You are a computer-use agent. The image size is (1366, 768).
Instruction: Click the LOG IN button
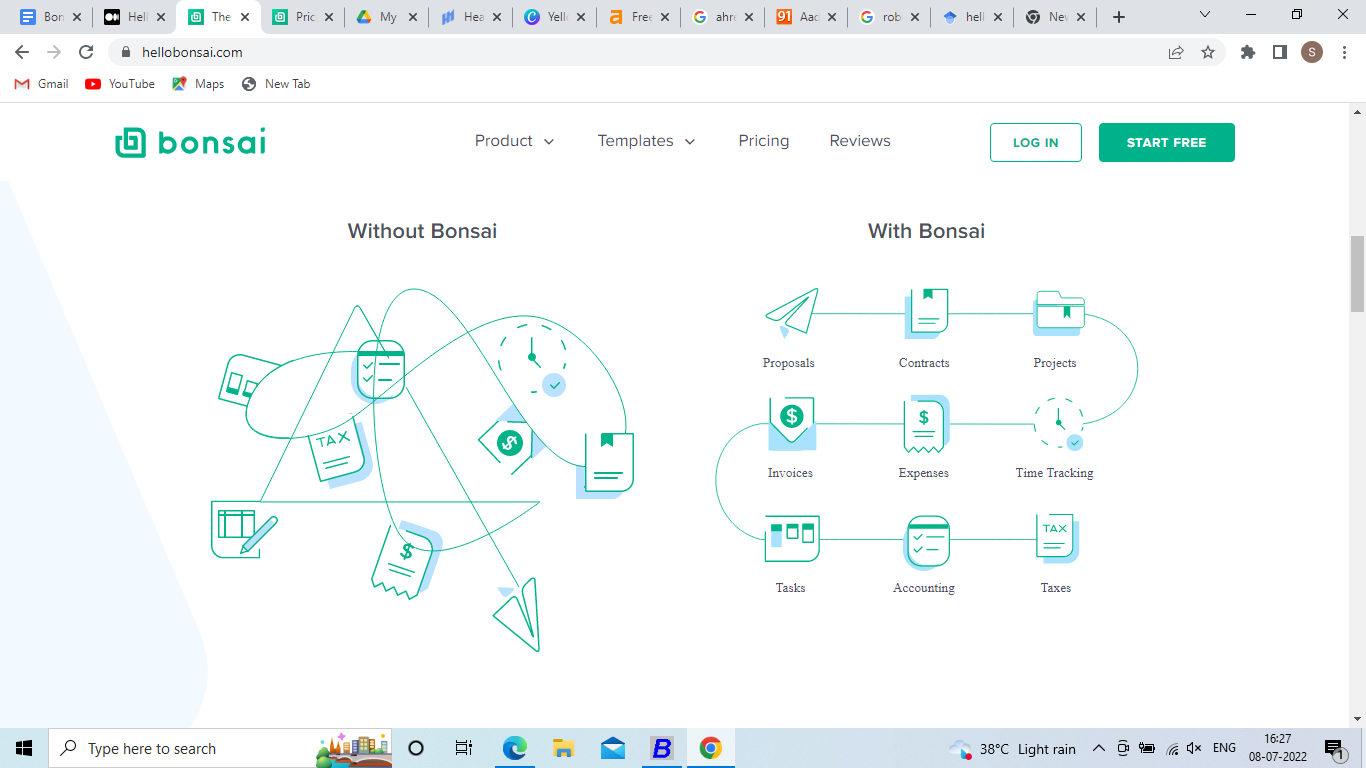coord(1036,142)
